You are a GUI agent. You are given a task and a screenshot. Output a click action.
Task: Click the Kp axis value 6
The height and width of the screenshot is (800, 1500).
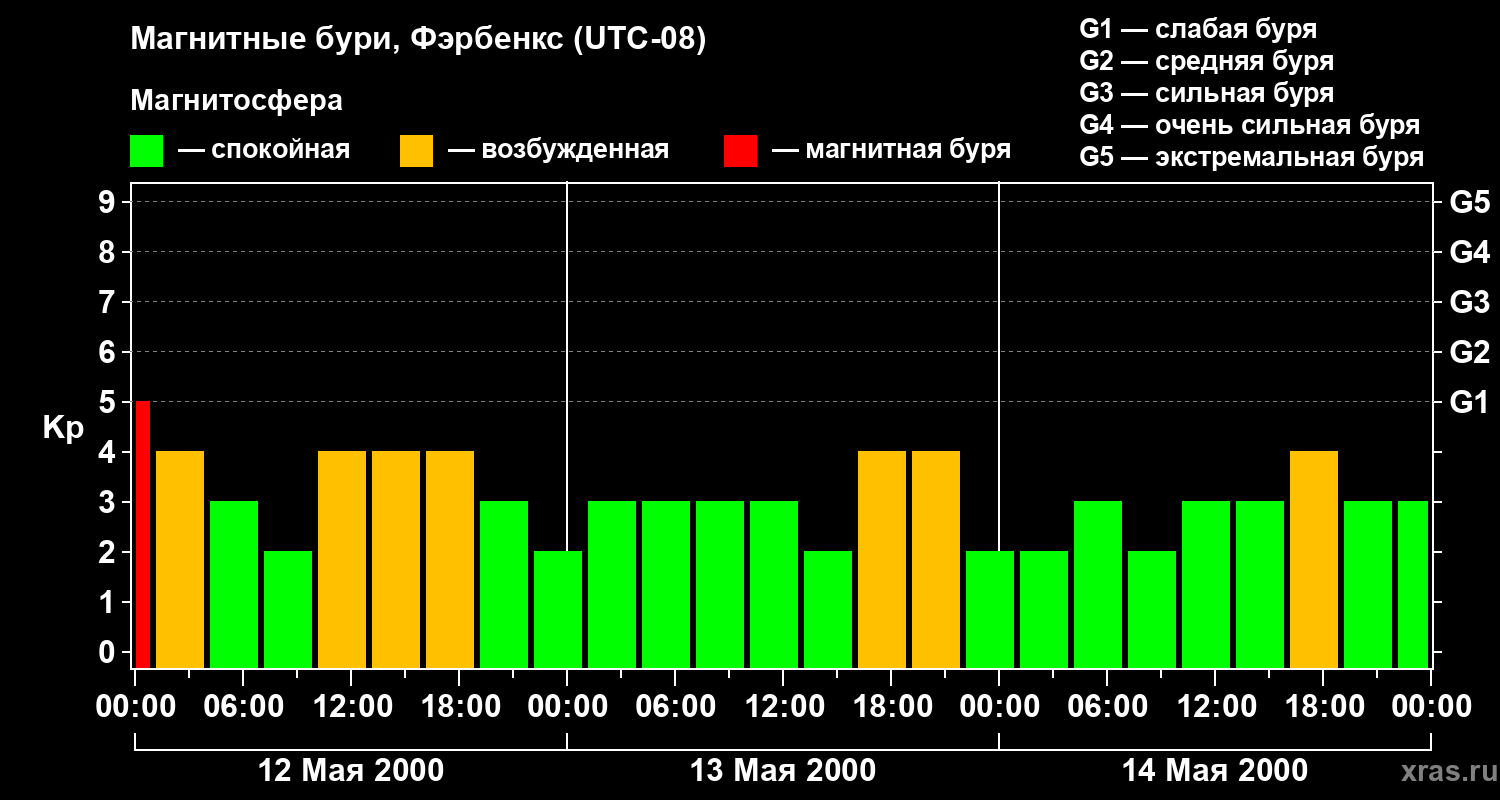109,353
